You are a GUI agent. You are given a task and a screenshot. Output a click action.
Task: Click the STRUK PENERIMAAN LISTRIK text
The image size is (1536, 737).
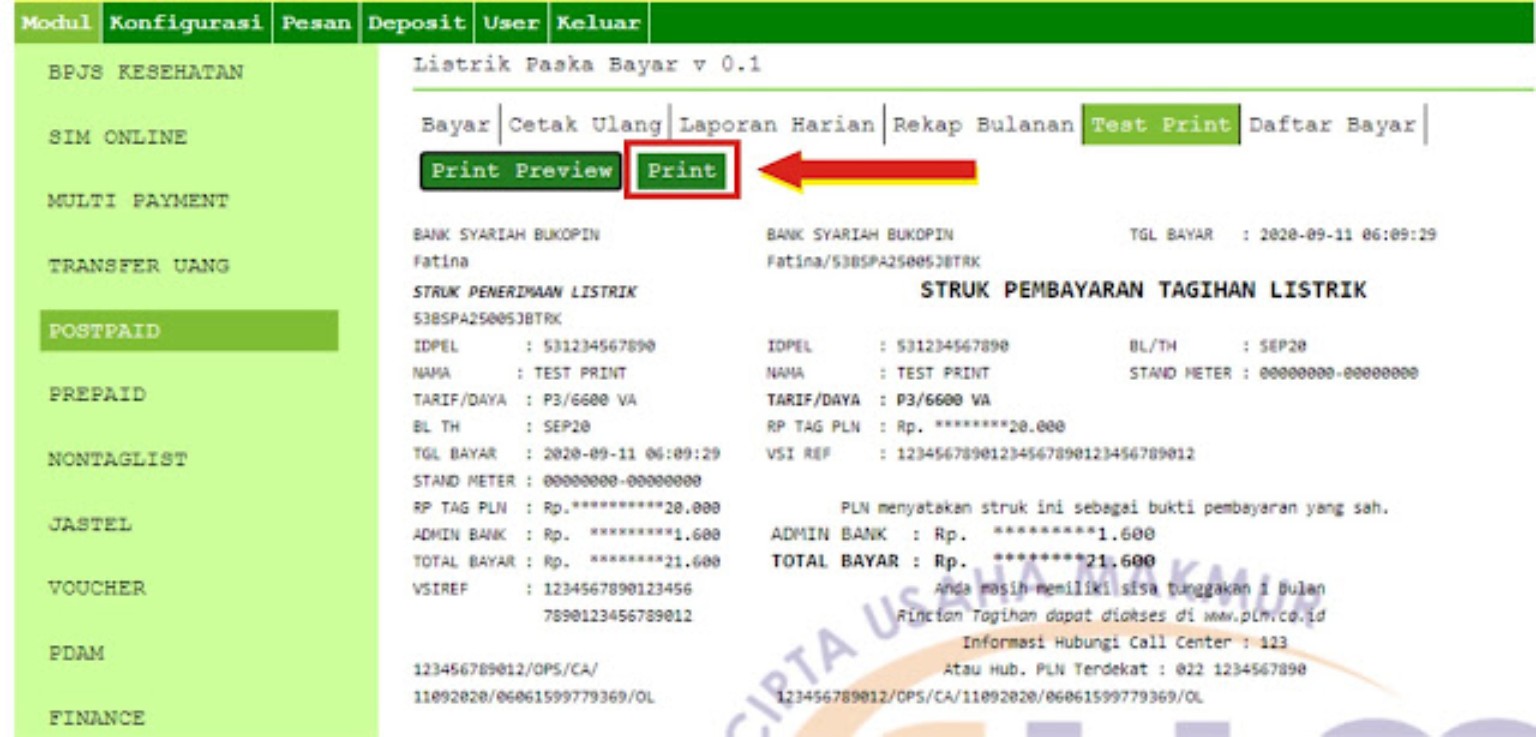click(525, 293)
